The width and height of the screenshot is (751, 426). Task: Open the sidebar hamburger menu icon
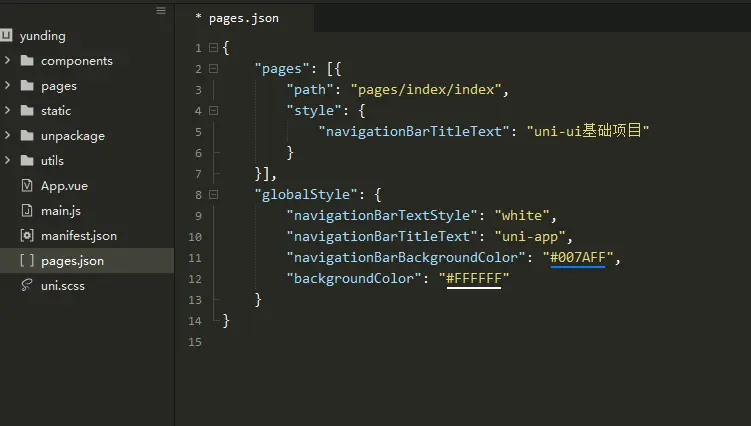click(x=161, y=11)
